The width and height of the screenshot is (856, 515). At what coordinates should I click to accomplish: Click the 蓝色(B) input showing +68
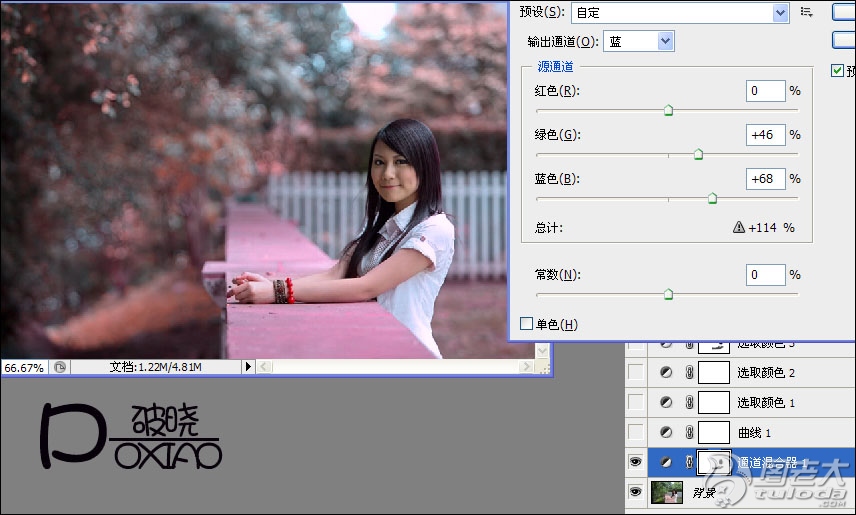pos(765,179)
